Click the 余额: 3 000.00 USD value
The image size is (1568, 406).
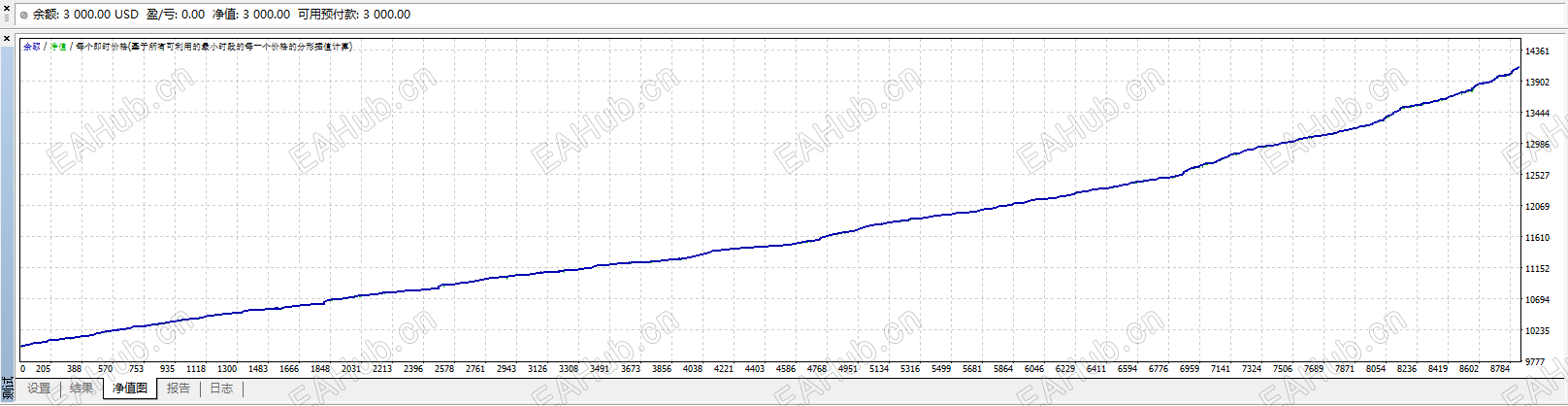point(85,15)
